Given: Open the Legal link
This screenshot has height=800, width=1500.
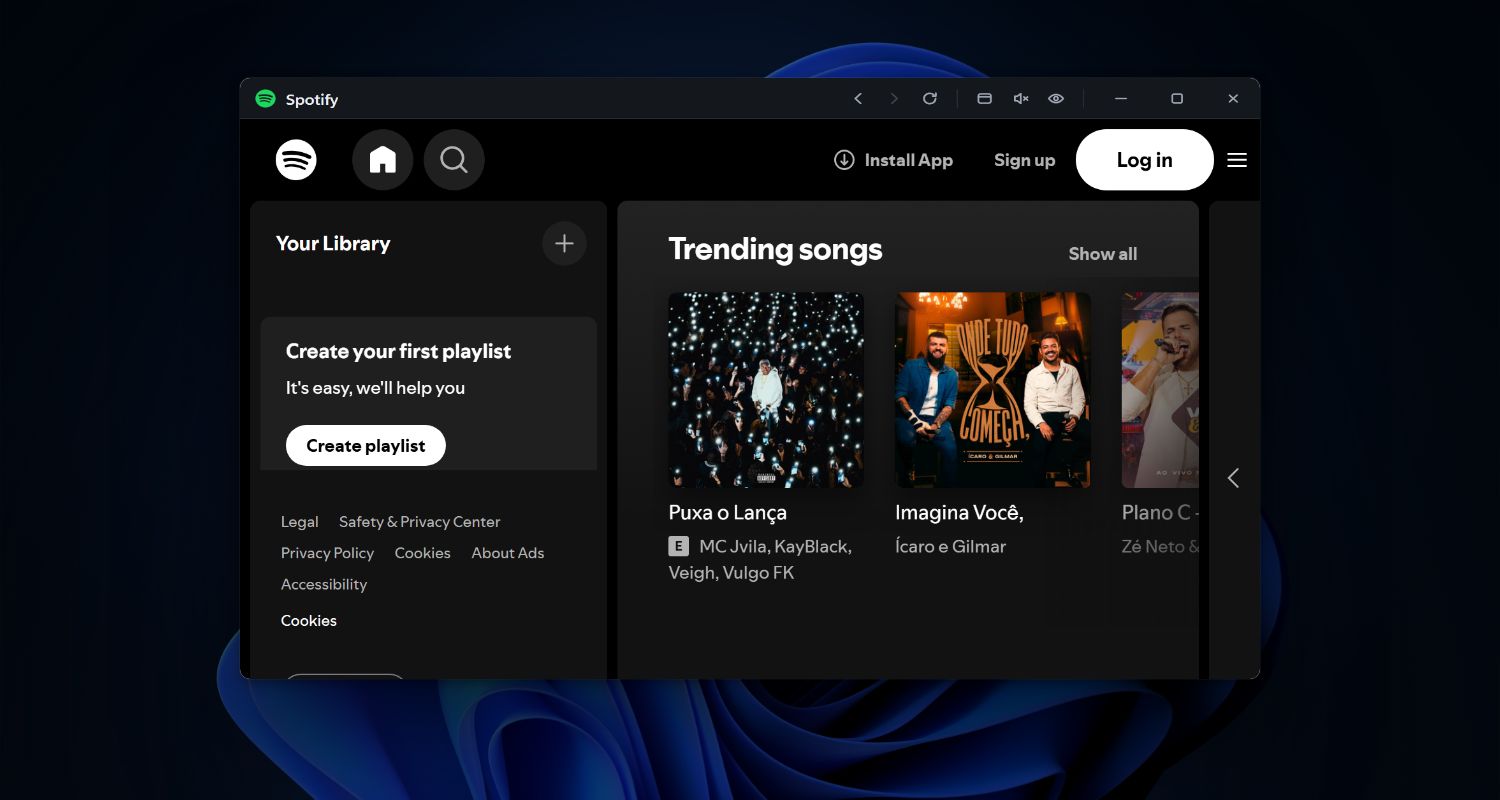Looking at the screenshot, I should [x=300, y=522].
